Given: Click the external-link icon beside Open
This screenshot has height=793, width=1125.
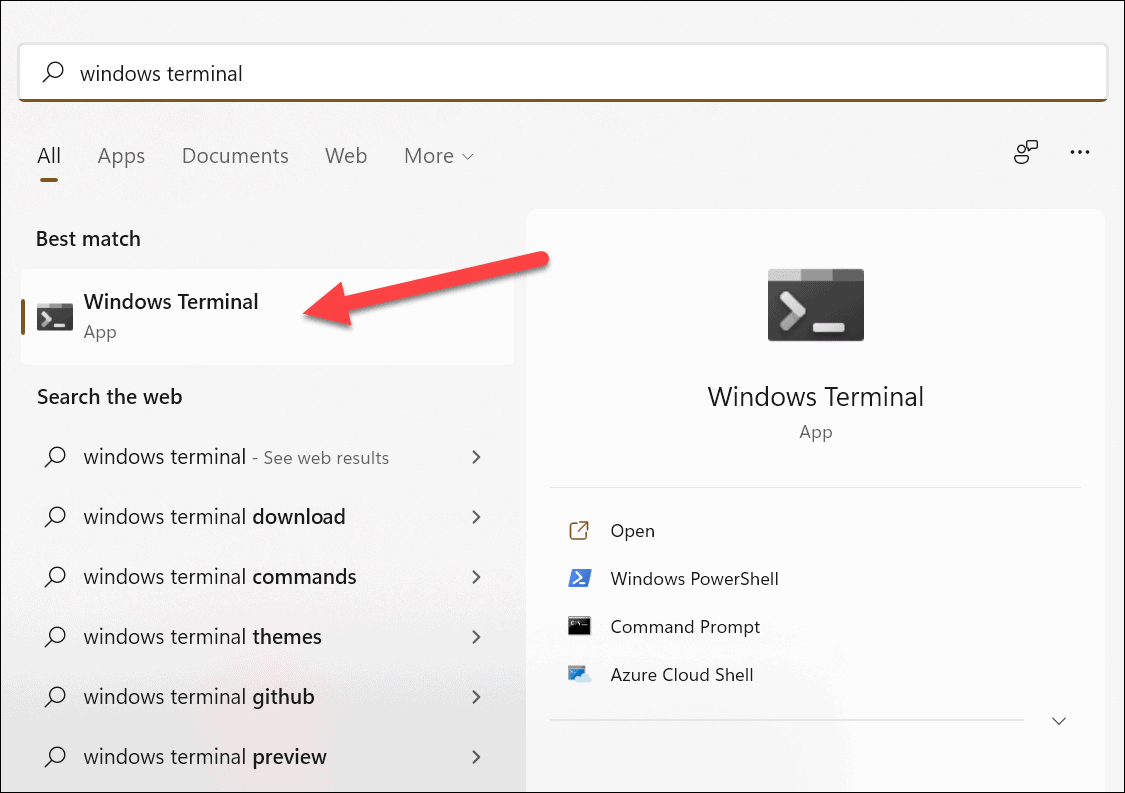Looking at the screenshot, I should (x=579, y=530).
